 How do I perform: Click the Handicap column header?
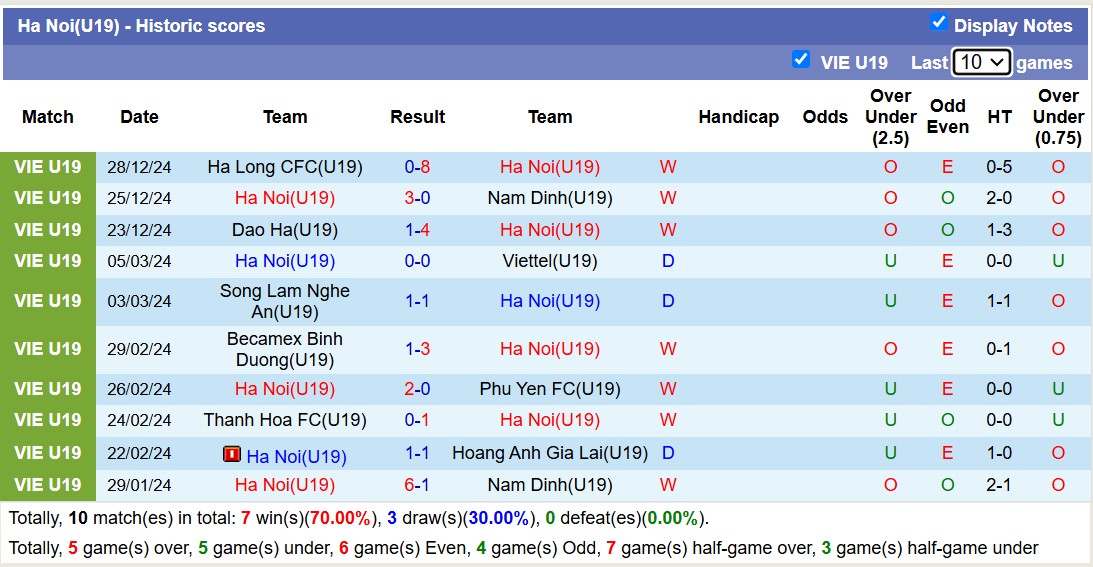click(738, 117)
